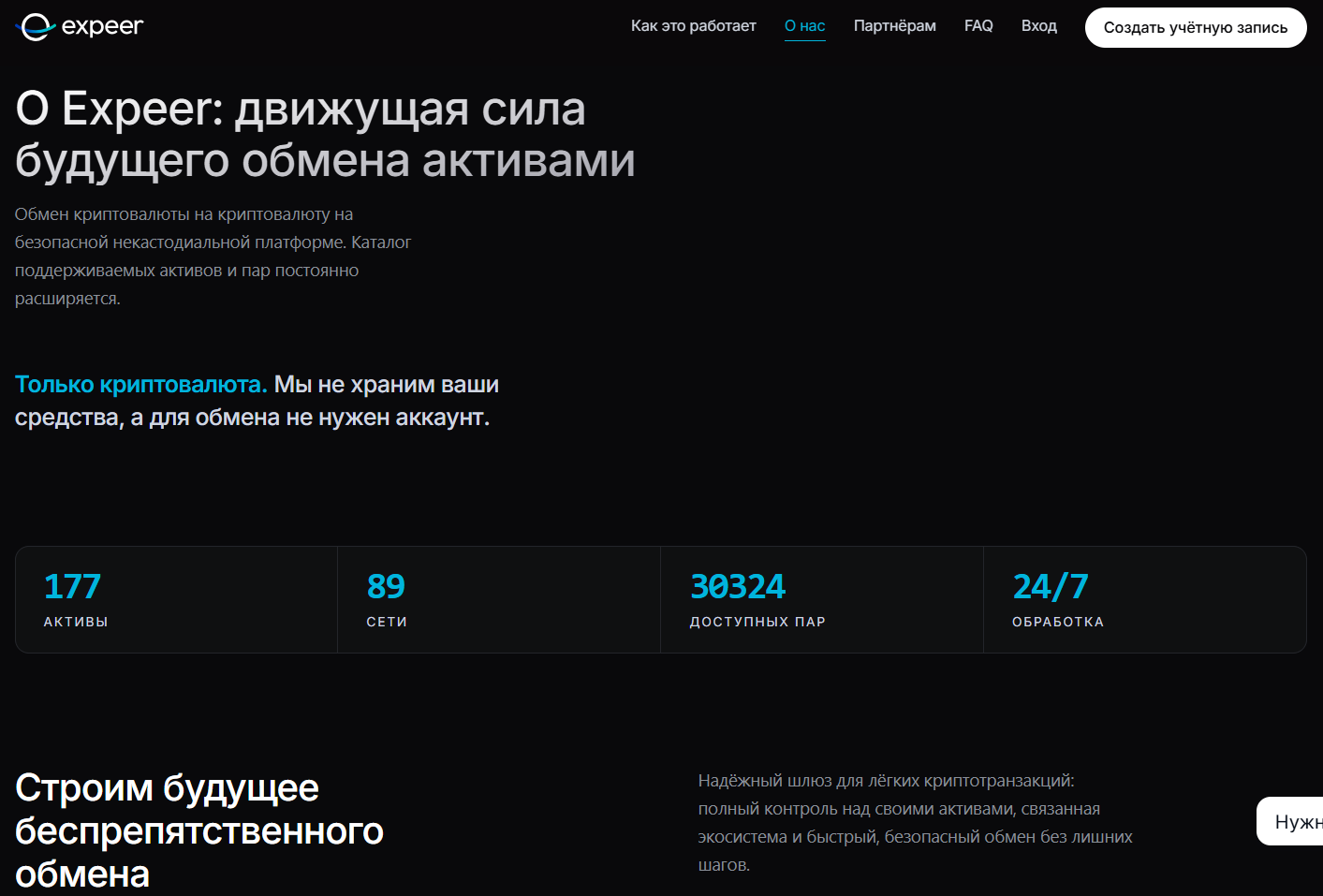Click the 'Обмен криптовалюты на криптовалюту' paragraph
This screenshot has height=896, width=1323.
pos(213,257)
